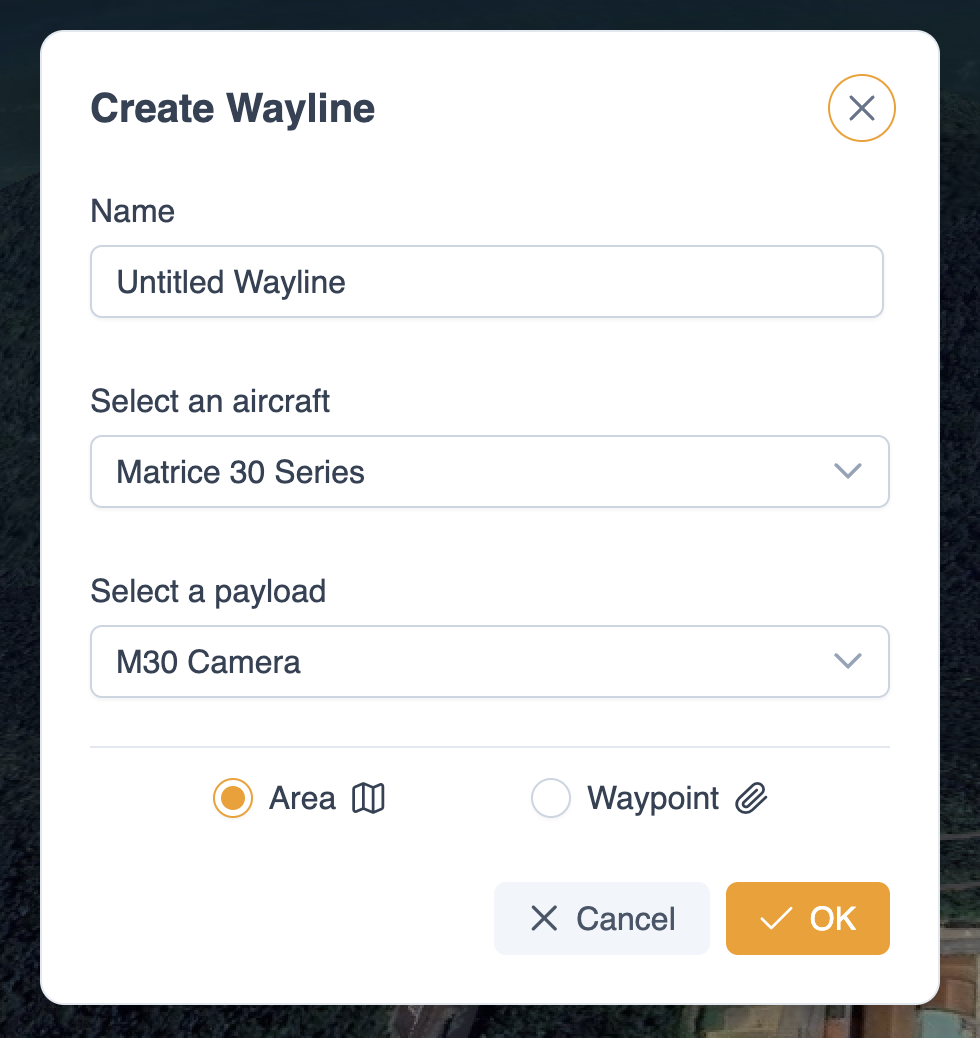980x1038 pixels.
Task: Click the paperclip icon beside Waypoint
Action: tap(751, 799)
